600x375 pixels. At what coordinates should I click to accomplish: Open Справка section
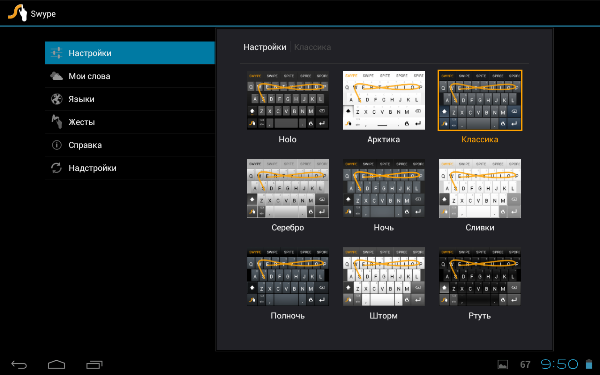(x=130, y=145)
